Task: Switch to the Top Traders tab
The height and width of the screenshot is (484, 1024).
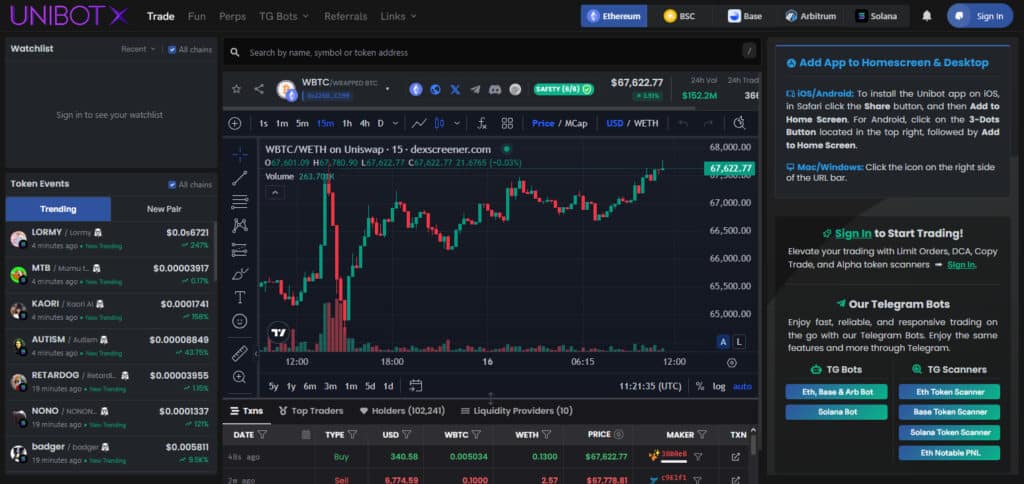Action: point(310,411)
